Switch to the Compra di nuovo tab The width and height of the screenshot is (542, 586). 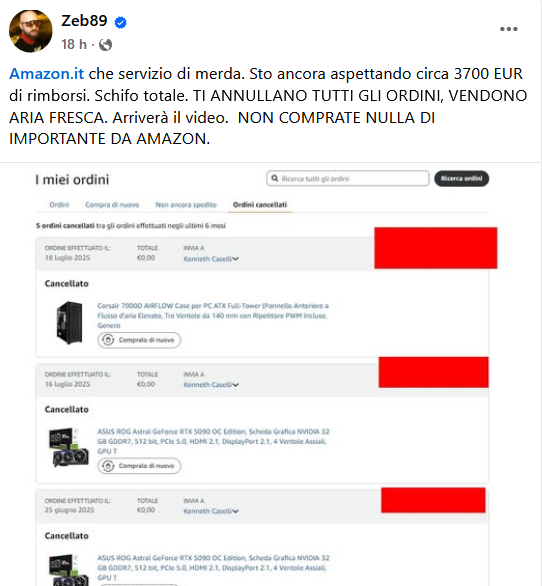pyautogui.click(x=112, y=205)
